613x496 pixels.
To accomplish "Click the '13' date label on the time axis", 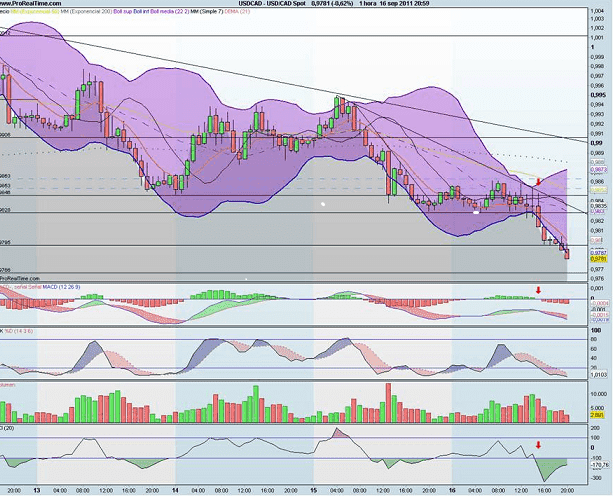I will pos(37,490).
